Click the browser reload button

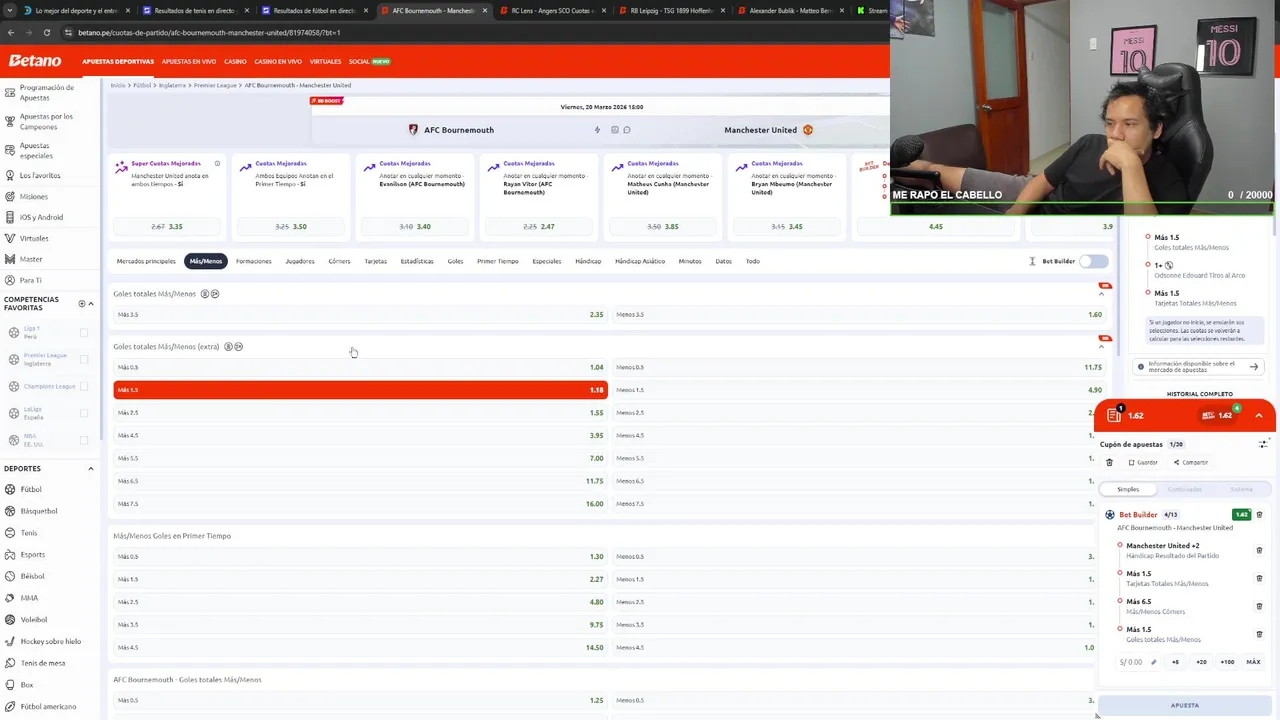point(46,32)
